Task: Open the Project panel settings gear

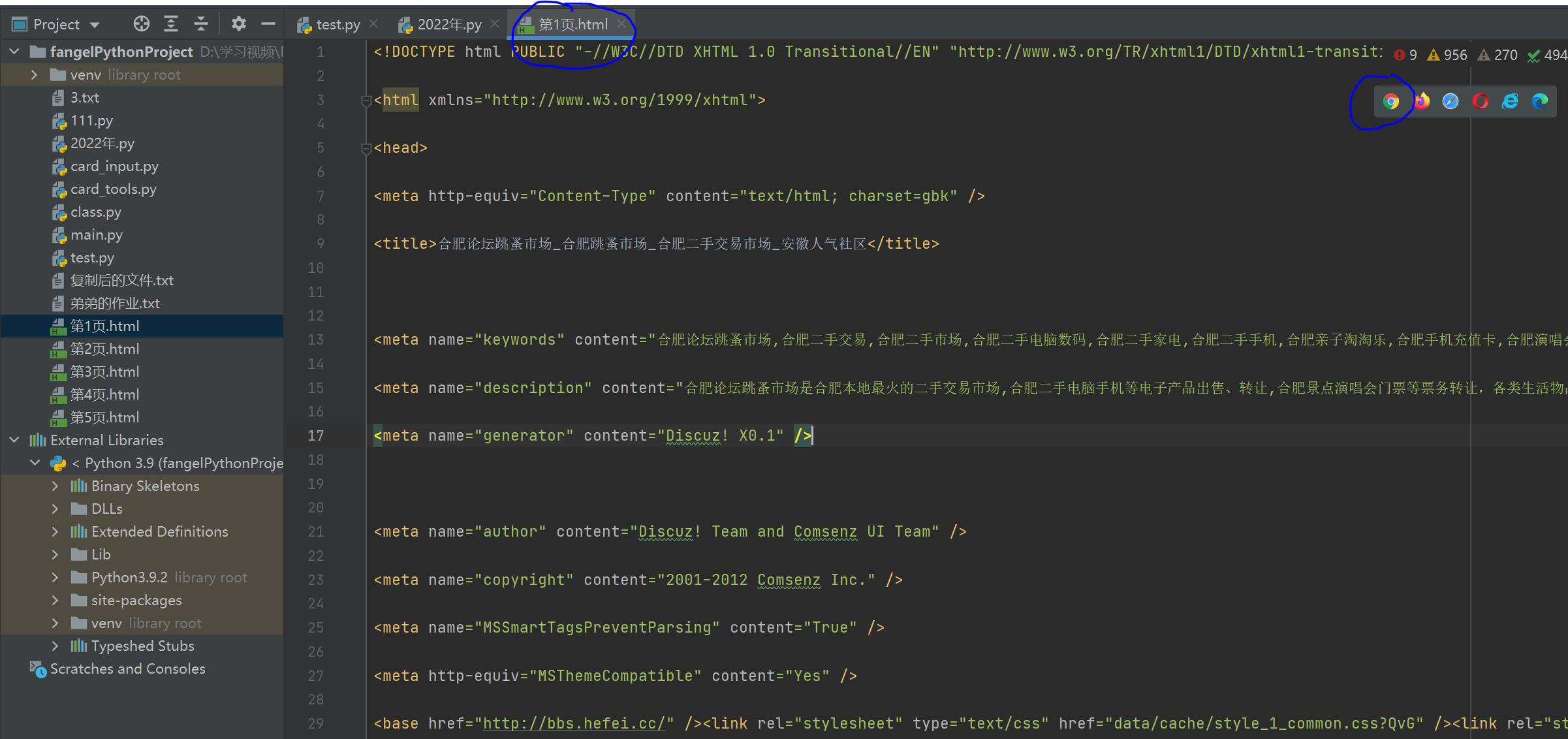Action: tap(239, 24)
